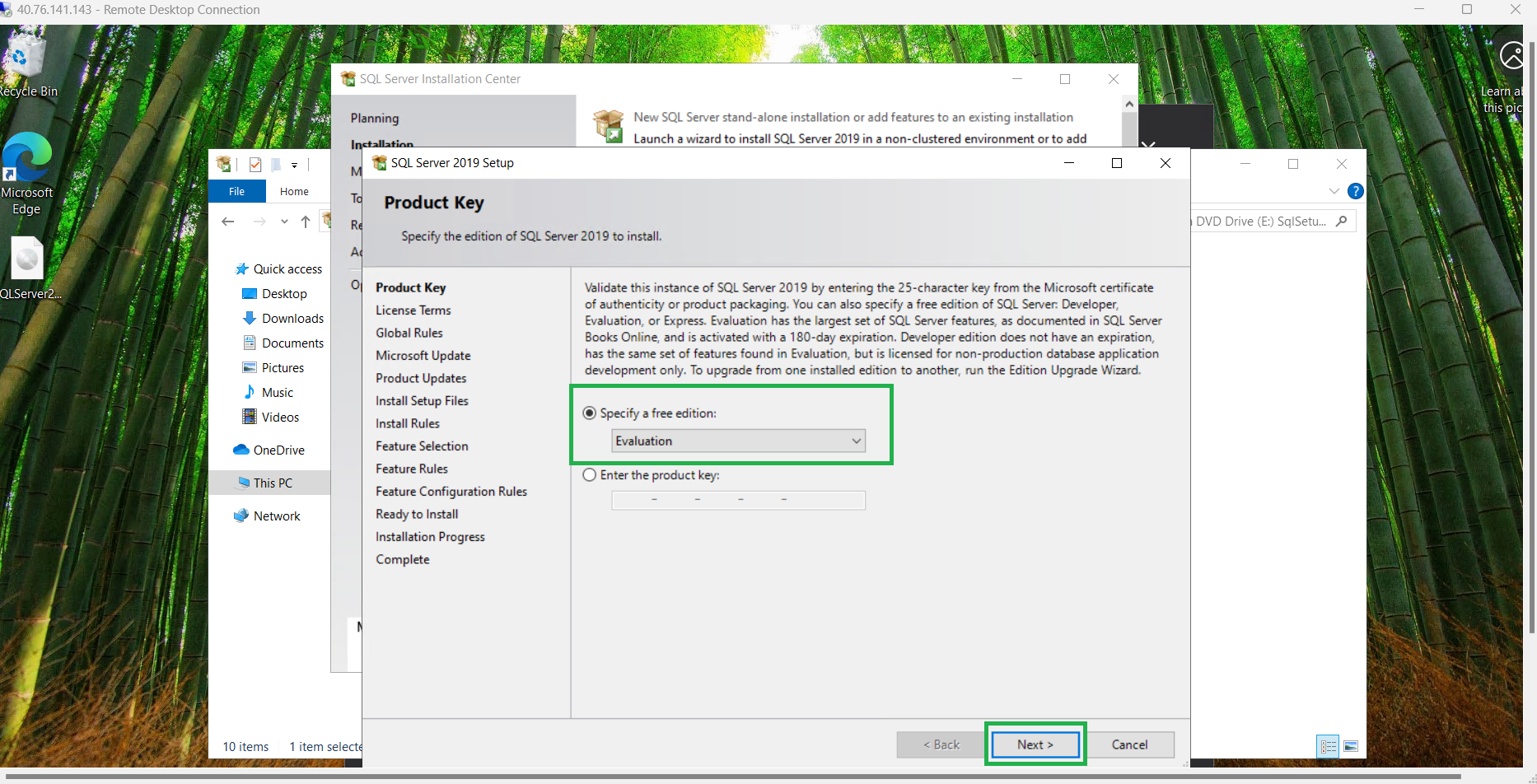Screen dimensions: 1537x784
Task: Open Pictures folder in navigation pane
Action: click(273, 368)
